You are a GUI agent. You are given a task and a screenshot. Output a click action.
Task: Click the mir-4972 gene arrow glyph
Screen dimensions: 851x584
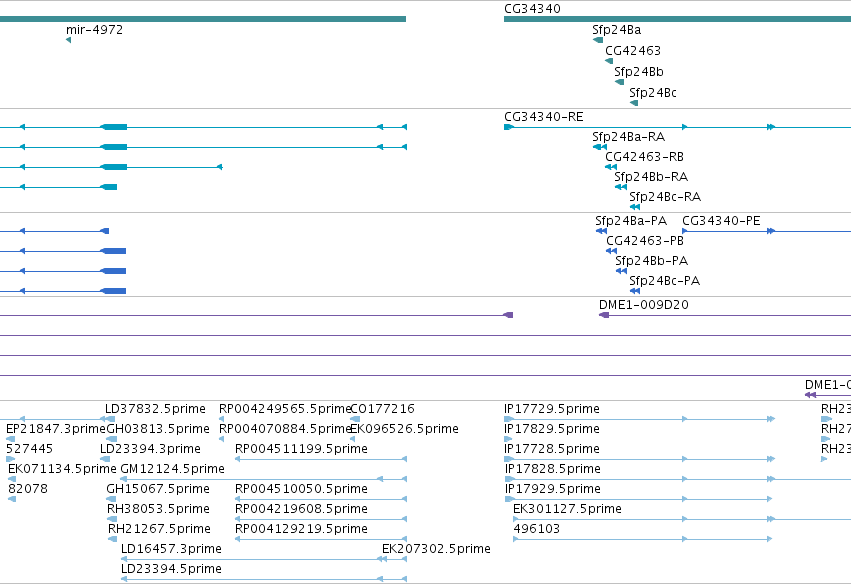coord(68,40)
